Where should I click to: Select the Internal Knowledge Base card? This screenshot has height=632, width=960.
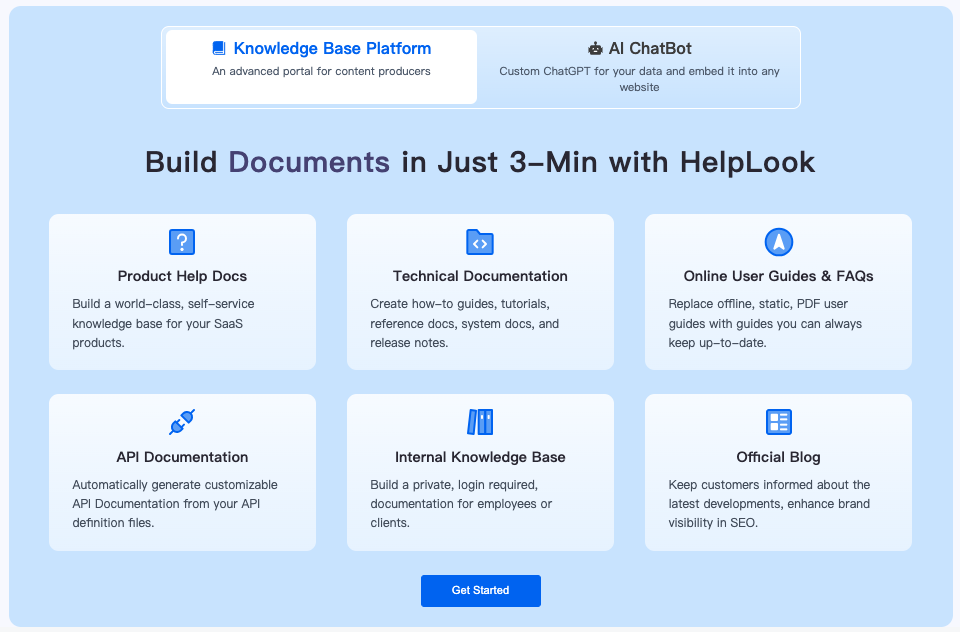480,472
